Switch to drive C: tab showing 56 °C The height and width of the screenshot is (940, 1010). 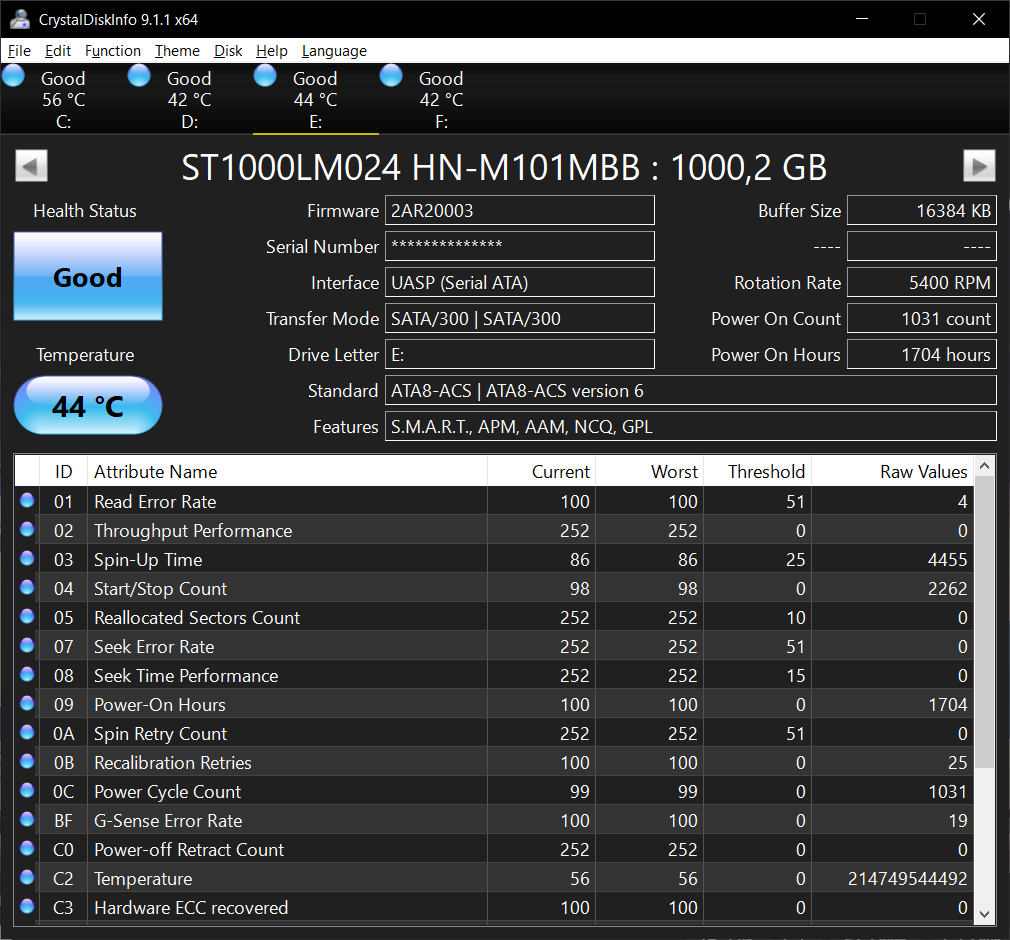[x=63, y=99]
